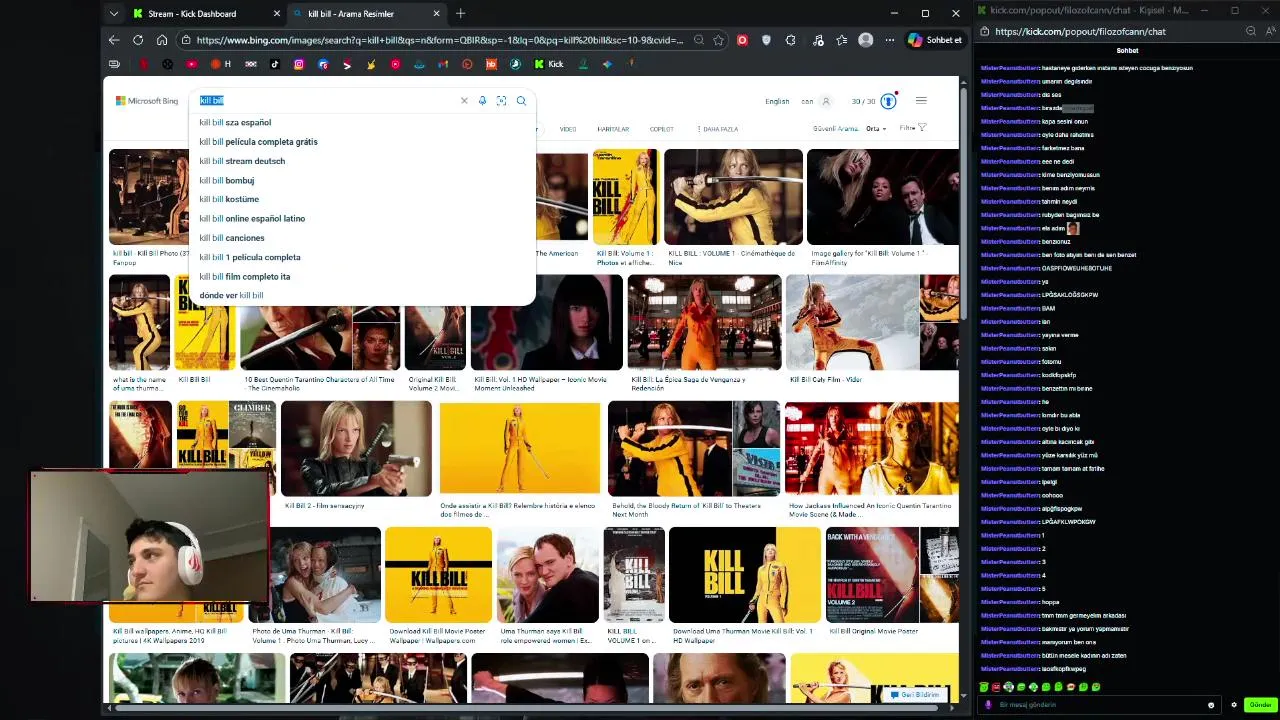Reload the Bing page

pyautogui.click(x=138, y=40)
